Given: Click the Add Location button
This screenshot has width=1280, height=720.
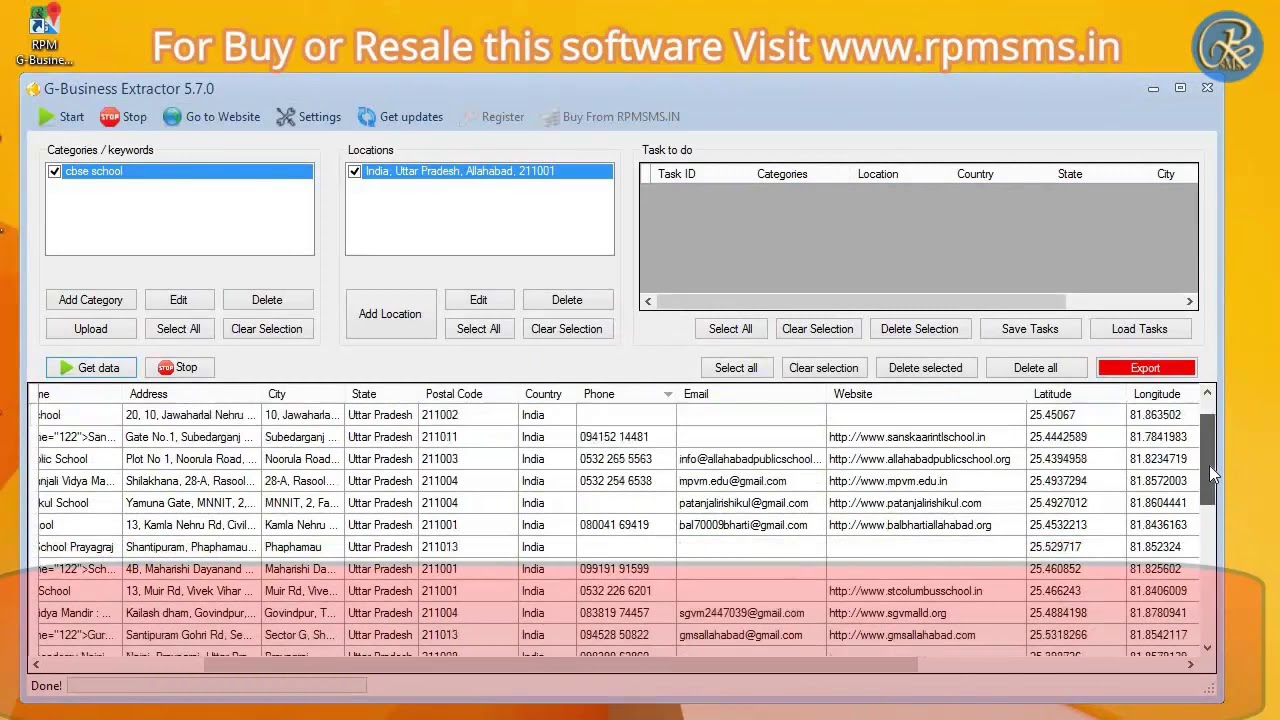Looking at the screenshot, I should [x=390, y=315].
